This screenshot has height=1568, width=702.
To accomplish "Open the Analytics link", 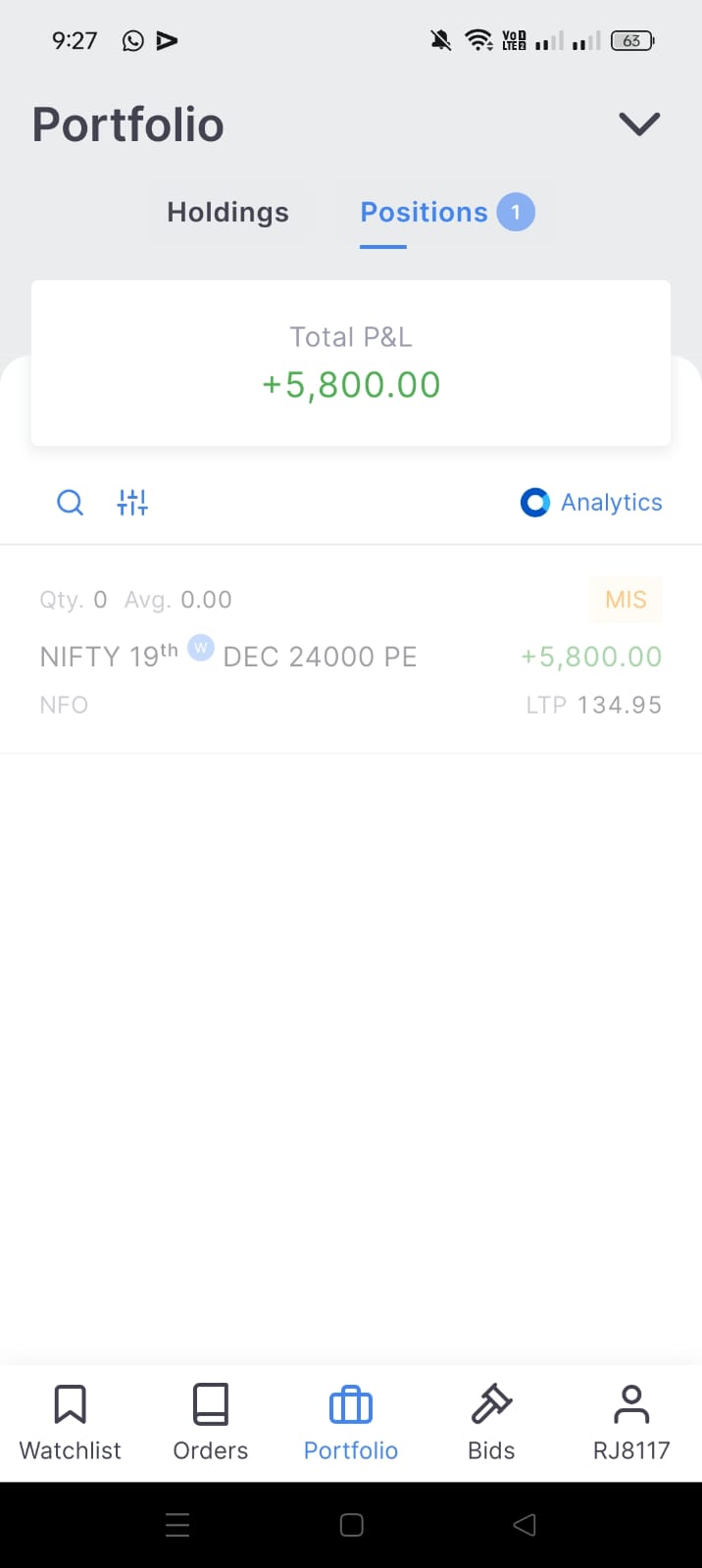I will tap(611, 503).
